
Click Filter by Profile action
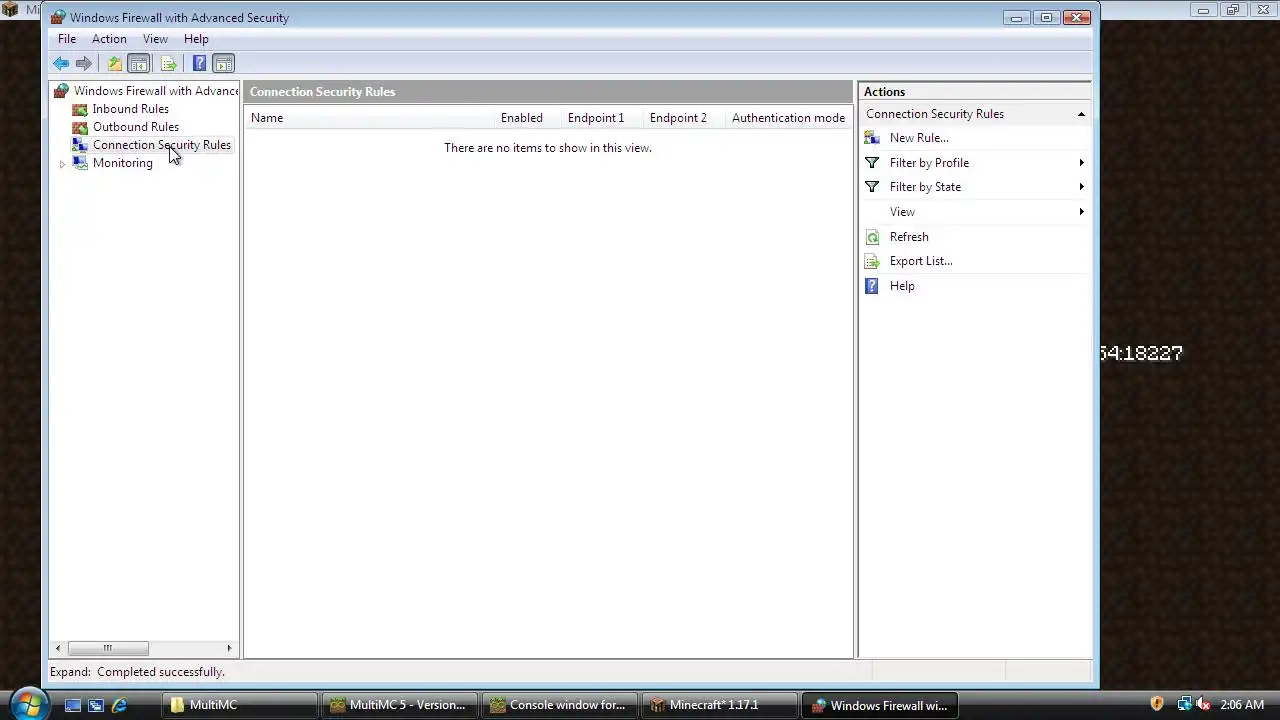tap(929, 163)
